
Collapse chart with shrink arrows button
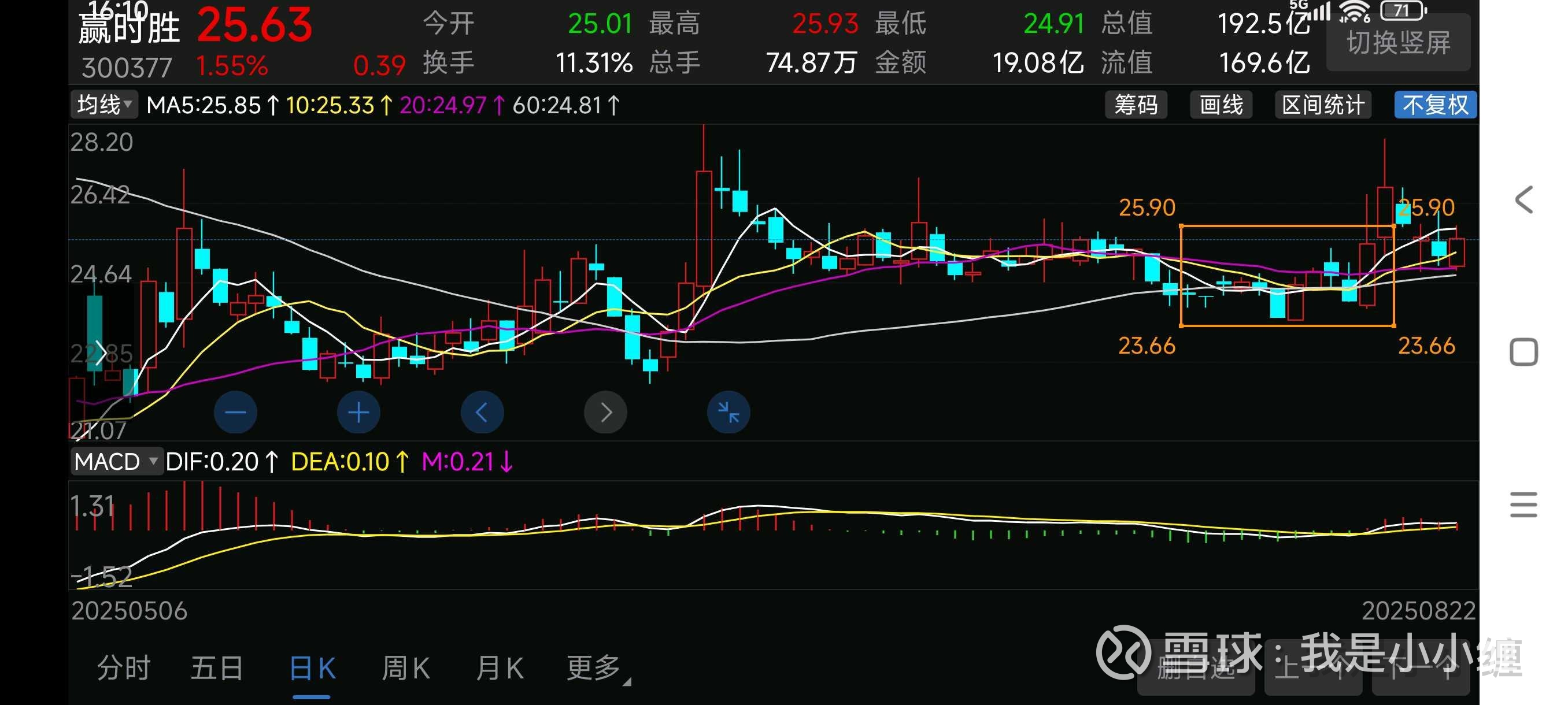tap(728, 413)
